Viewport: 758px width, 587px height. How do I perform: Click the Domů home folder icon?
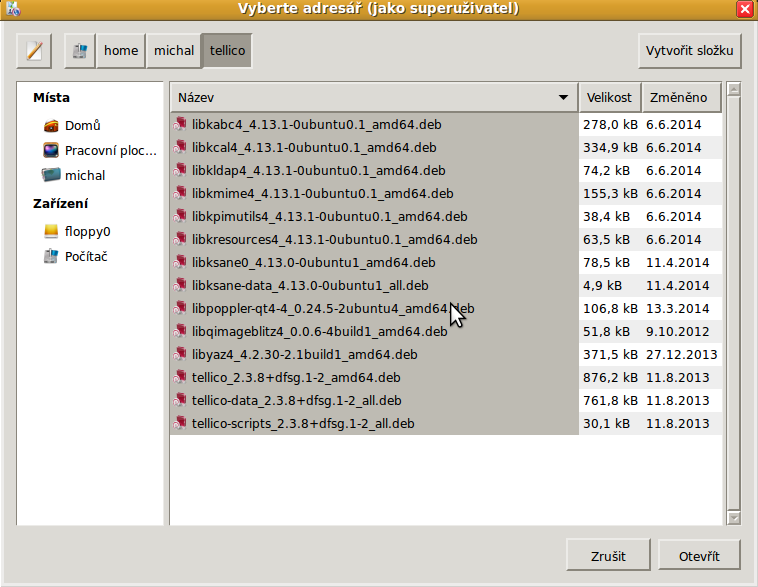pyautogui.click(x=51, y=126)
